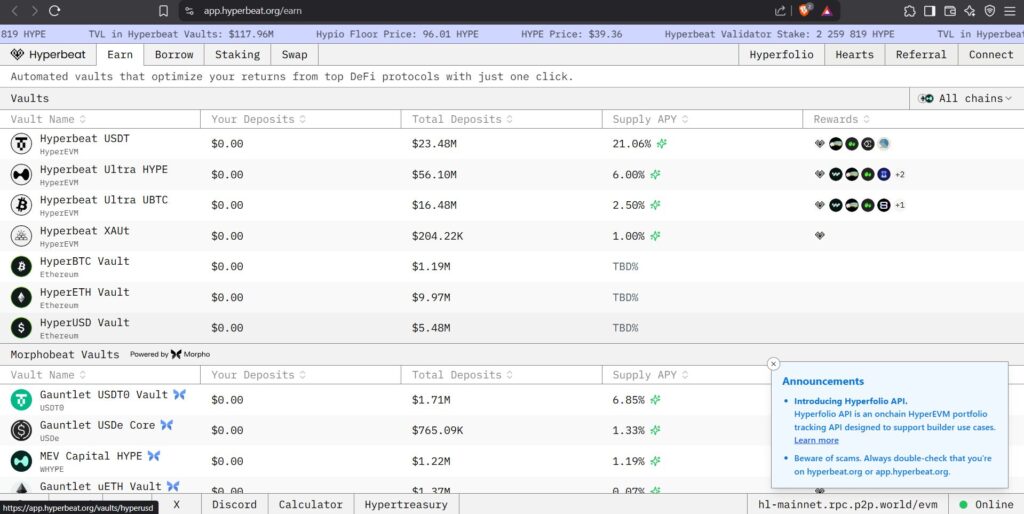Screen dimensions: 1024x514
Task: Click the $56.10M total deposits value
Action: point(434,174)
